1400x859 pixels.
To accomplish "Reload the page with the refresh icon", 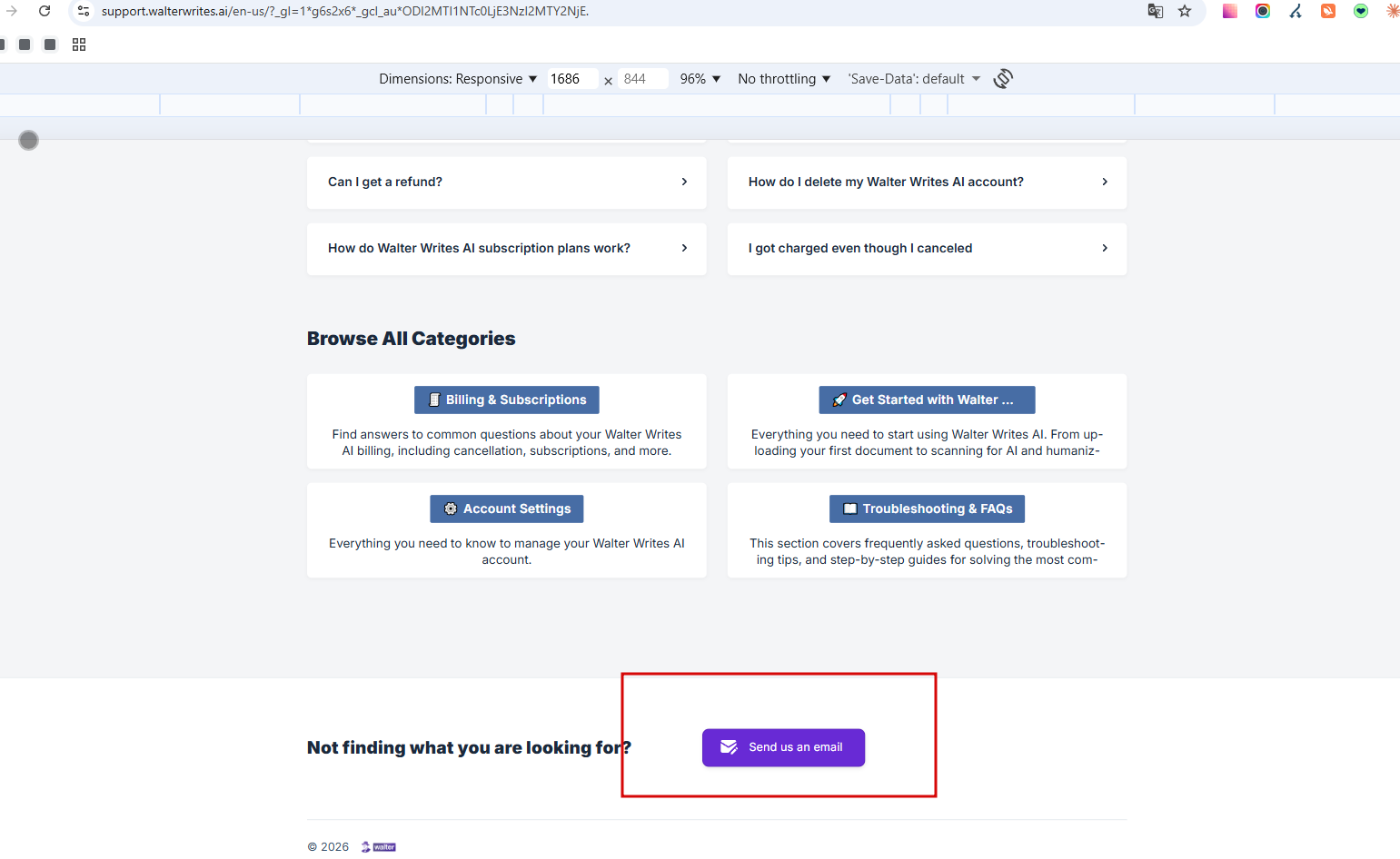I will [x=45, y=11].
